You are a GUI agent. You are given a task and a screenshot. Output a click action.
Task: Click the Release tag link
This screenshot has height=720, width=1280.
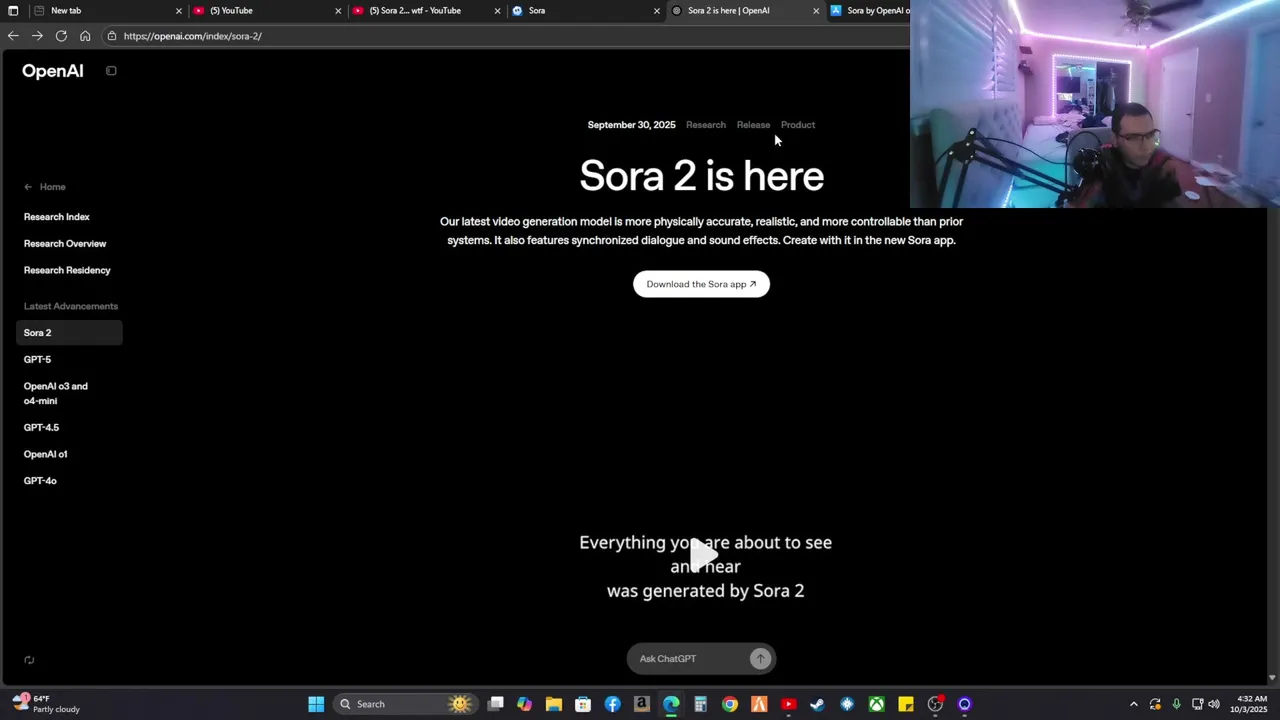(x=753, y=125)
